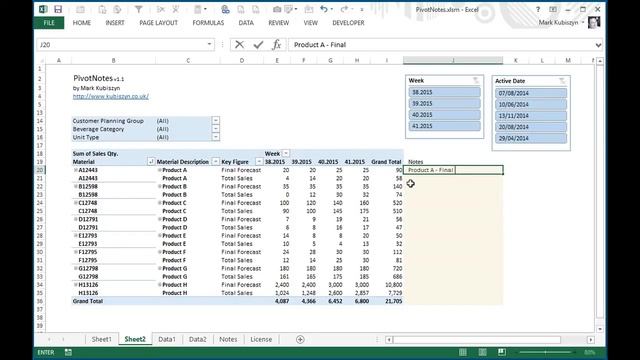640x360 pixels.
Task: Switch to Normal view in status bar
Action: (463, 352)
